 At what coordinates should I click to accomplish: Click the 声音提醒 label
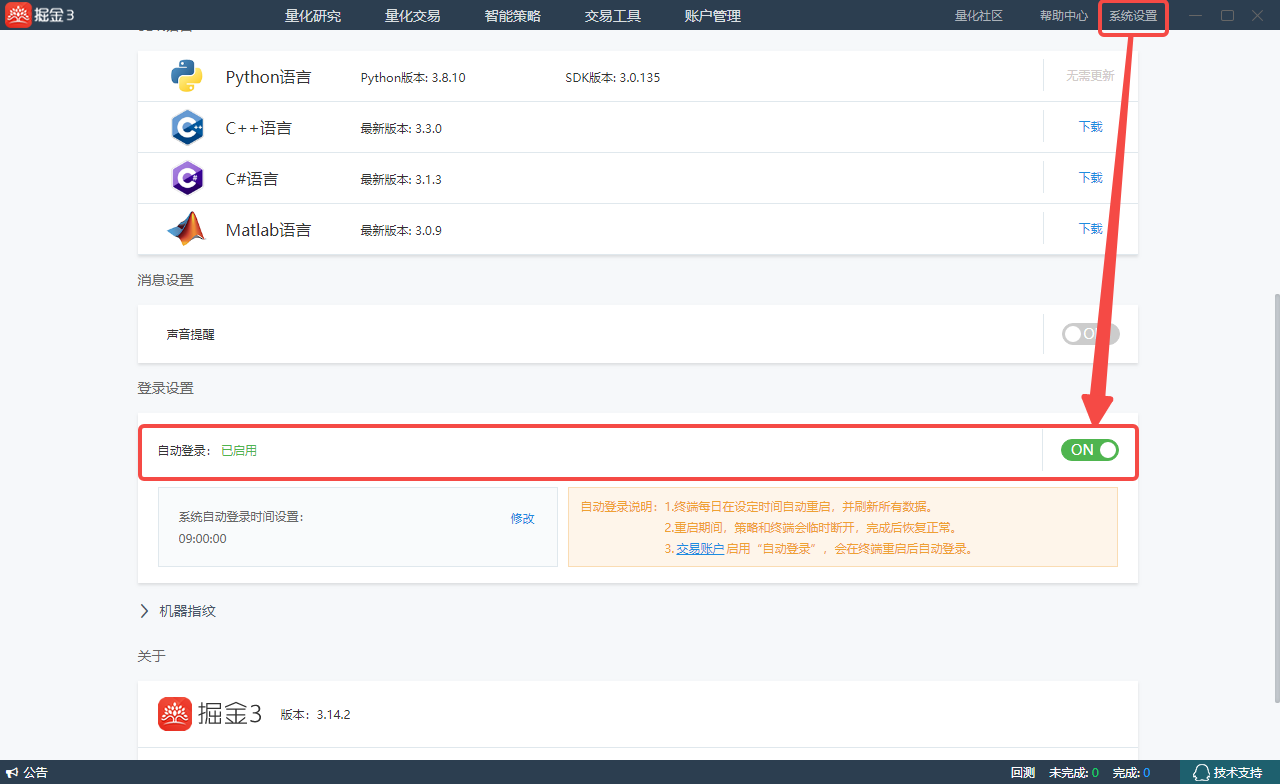click(191, 335)
